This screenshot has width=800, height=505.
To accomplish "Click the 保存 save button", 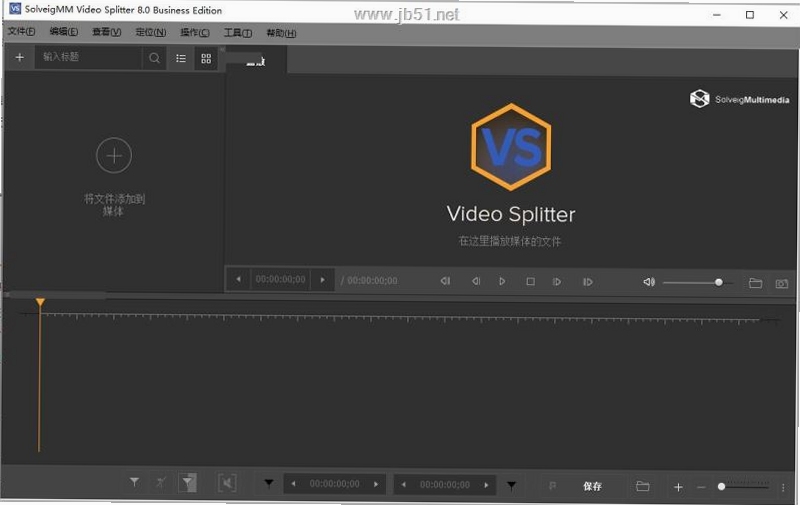I will coord(592,486).
